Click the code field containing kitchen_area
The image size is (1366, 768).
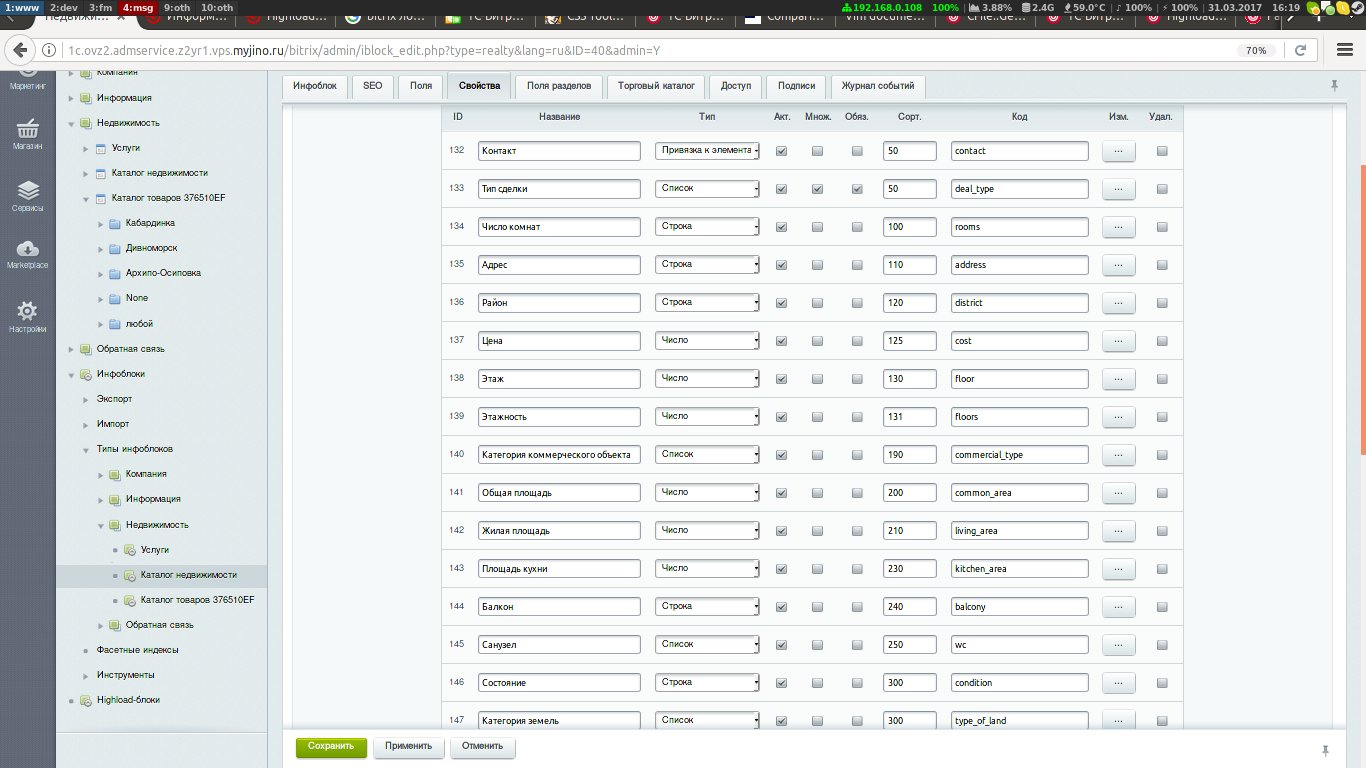pos(1020,569)
